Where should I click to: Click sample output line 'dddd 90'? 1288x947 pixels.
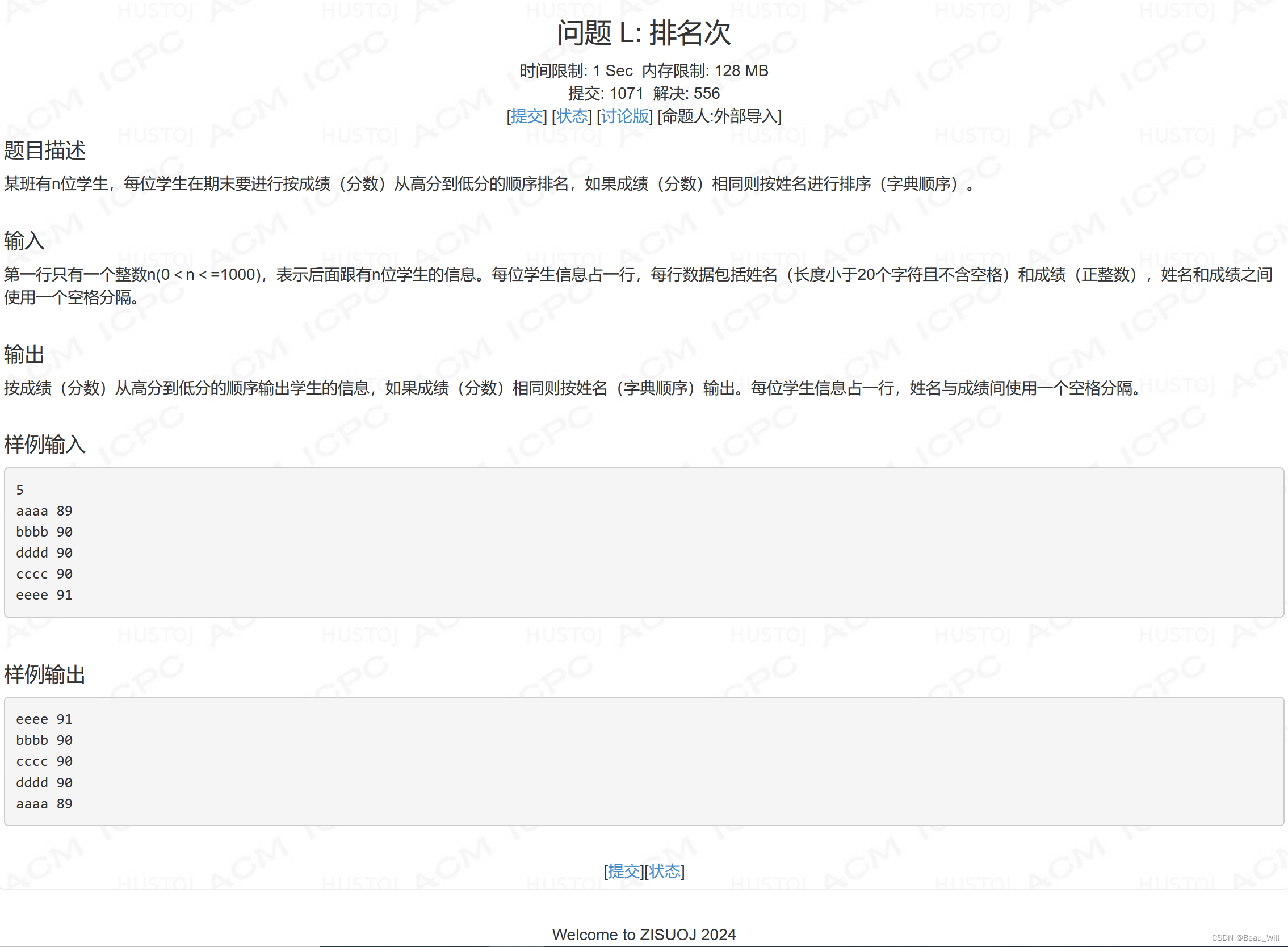pyautogui.click(x=44, y=783)
